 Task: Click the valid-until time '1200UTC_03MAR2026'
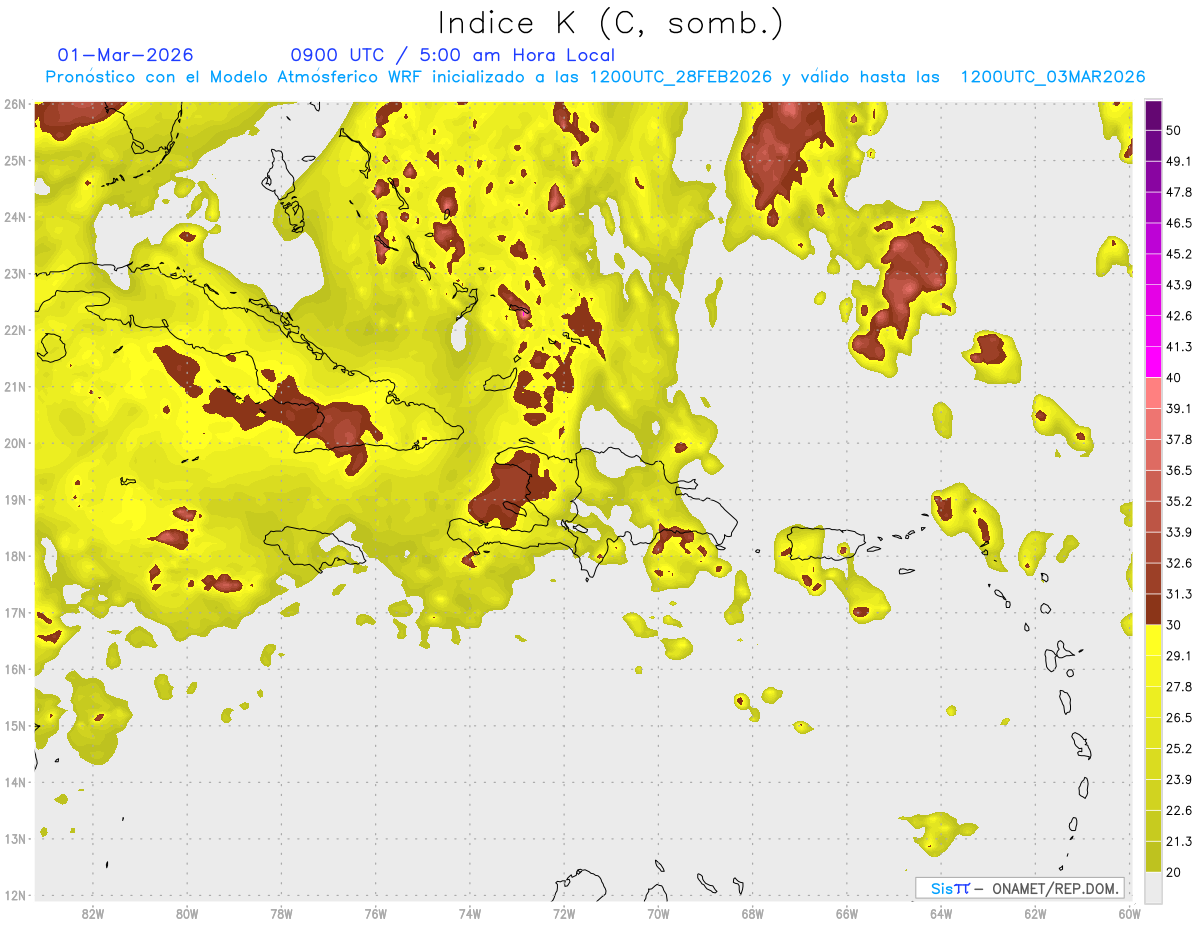coord(1053,77)
